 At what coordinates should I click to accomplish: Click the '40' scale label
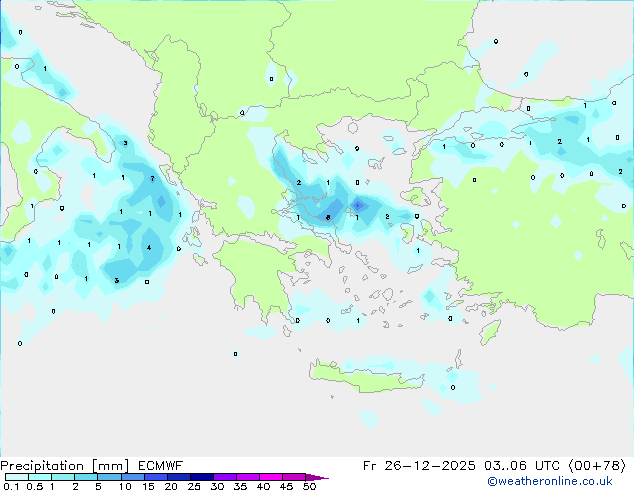[263, 486]
